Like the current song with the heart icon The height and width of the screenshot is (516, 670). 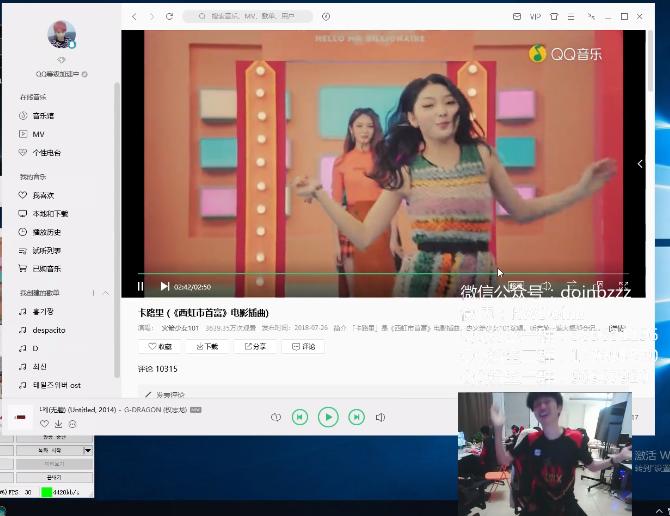(x=44, y=424)
